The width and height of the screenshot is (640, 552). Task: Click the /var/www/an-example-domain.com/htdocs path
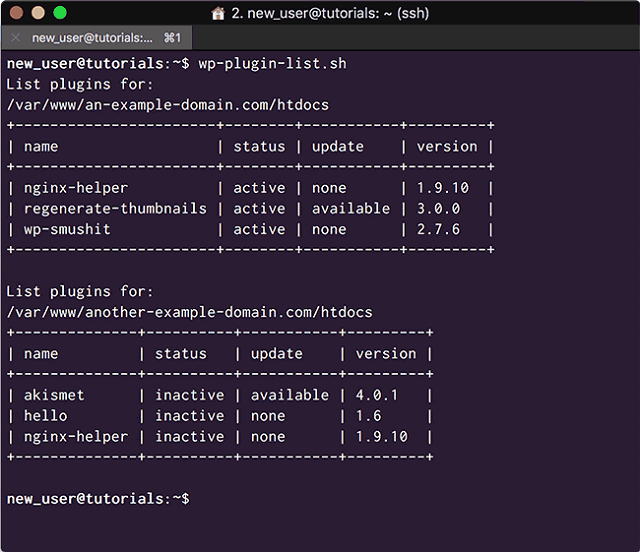(168, 105)
